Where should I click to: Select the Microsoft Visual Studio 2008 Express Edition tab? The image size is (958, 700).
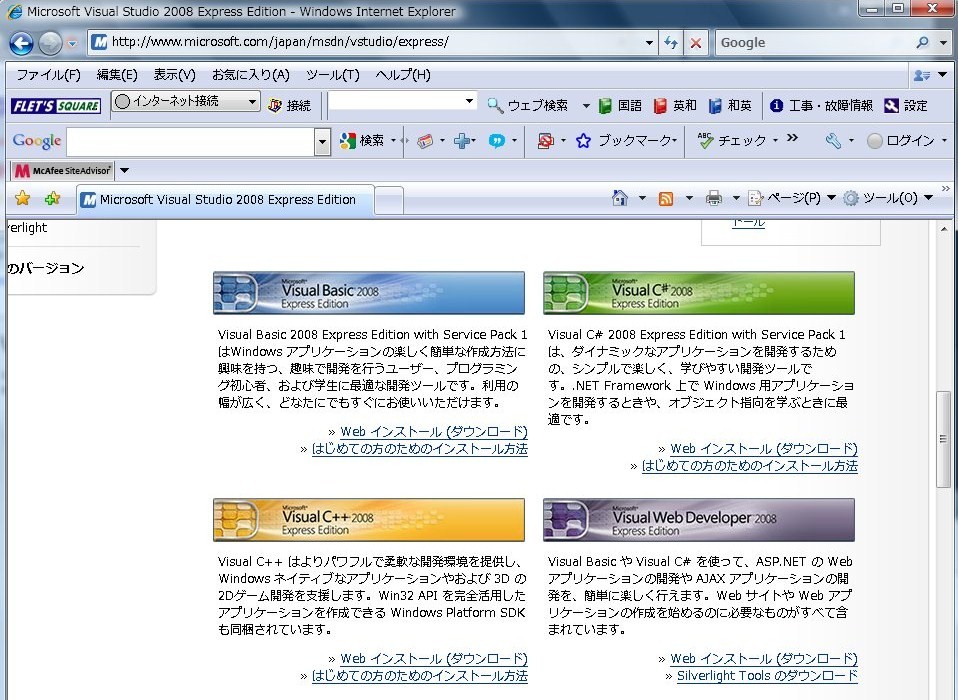226,200
